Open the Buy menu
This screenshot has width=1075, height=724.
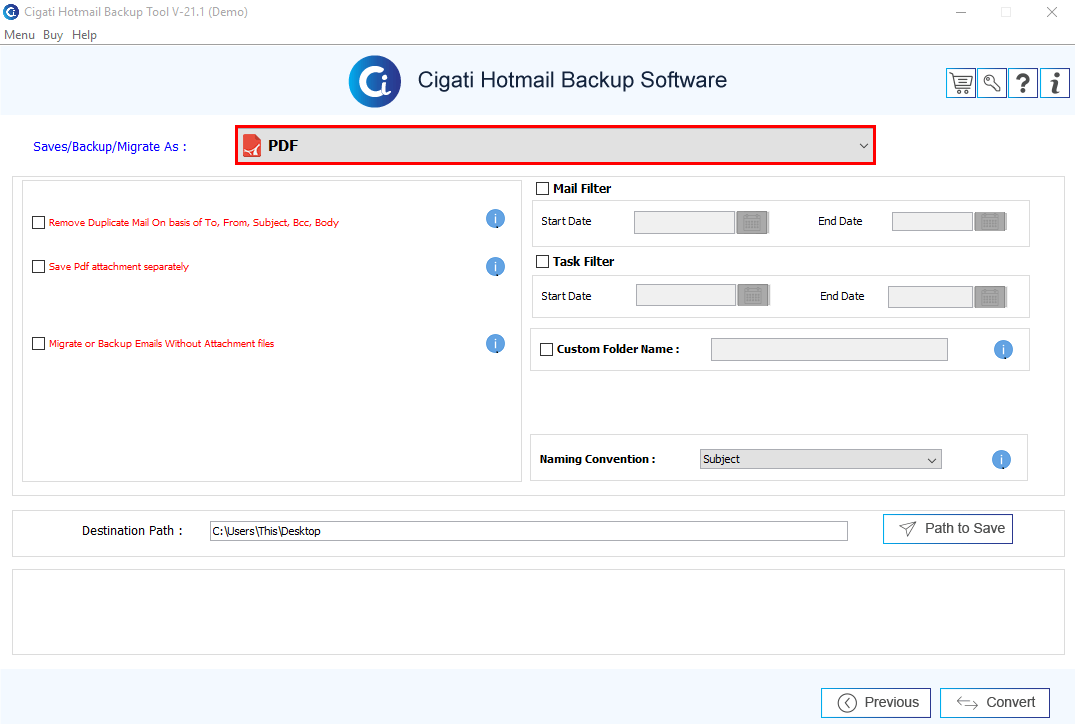[53, 35]
